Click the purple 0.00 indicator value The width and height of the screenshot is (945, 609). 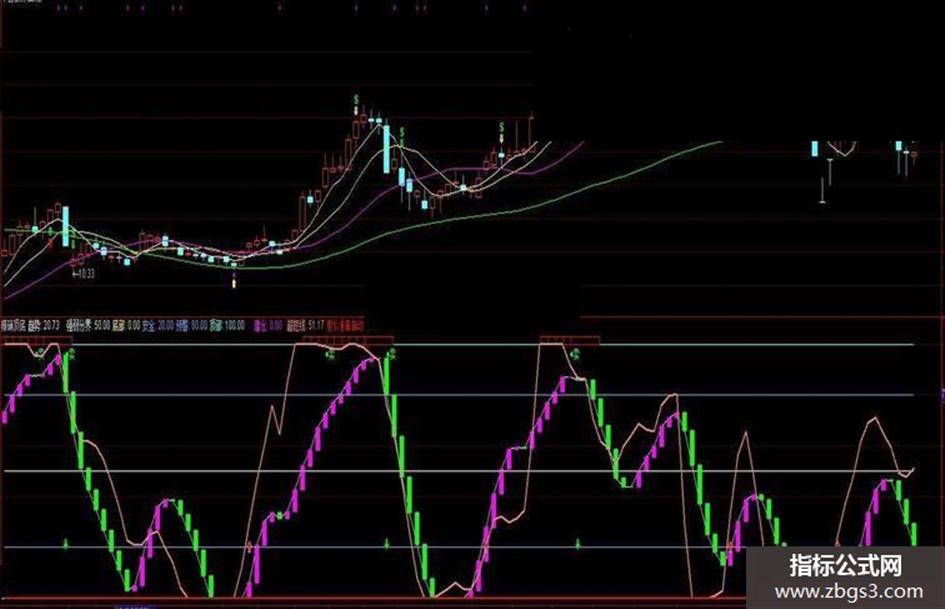pyautogui.click(x=275, y=326)
